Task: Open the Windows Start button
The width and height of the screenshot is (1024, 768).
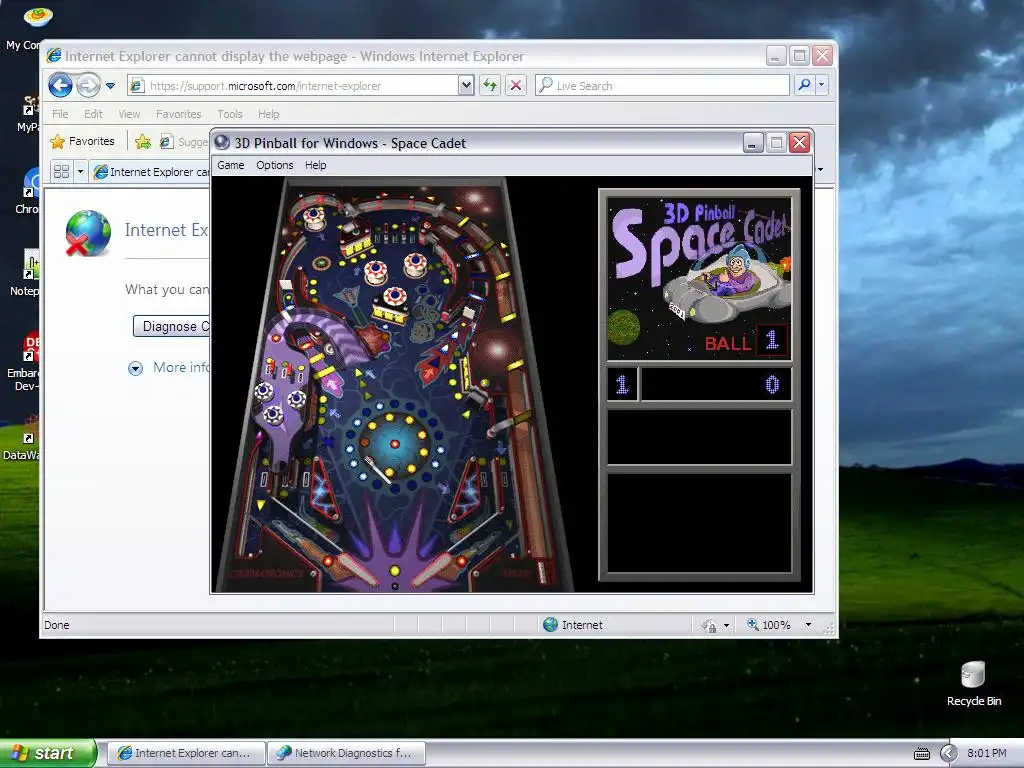Action: click(48, 753)
